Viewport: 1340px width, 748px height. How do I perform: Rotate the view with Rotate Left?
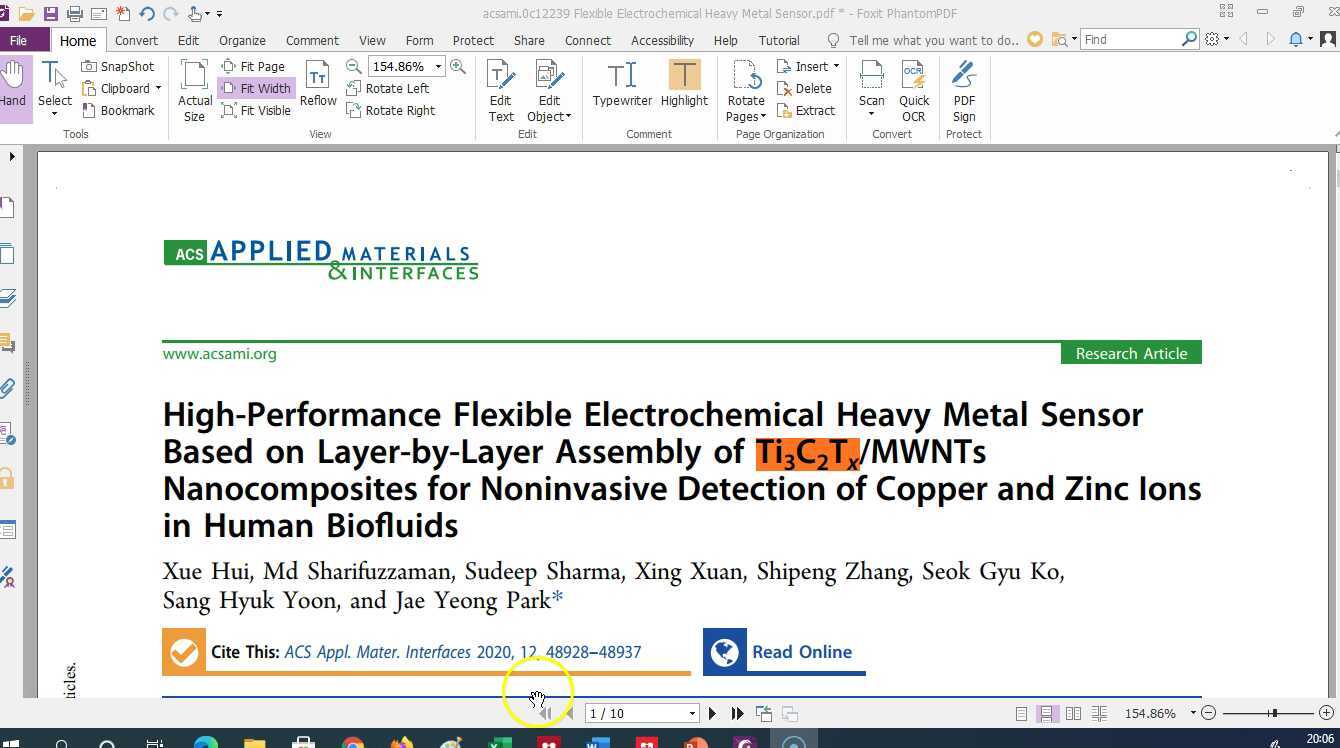[388, 88]
